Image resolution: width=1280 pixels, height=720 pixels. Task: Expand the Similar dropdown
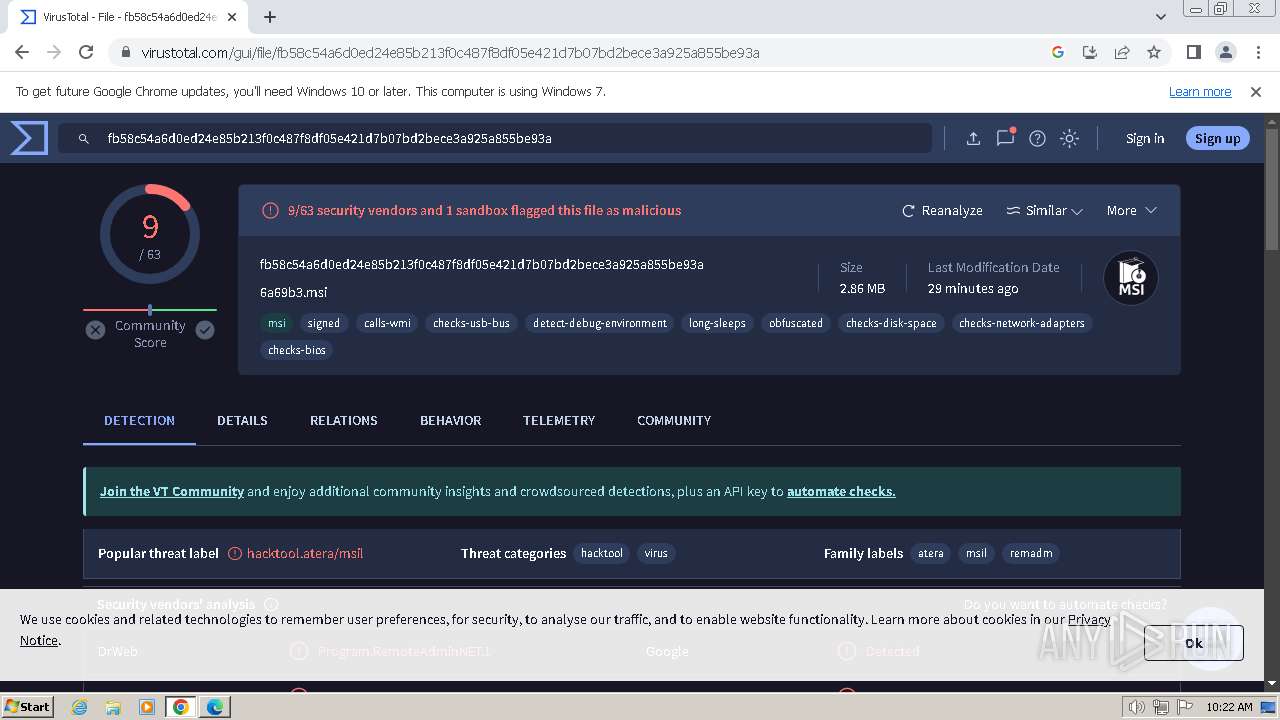1044,211
